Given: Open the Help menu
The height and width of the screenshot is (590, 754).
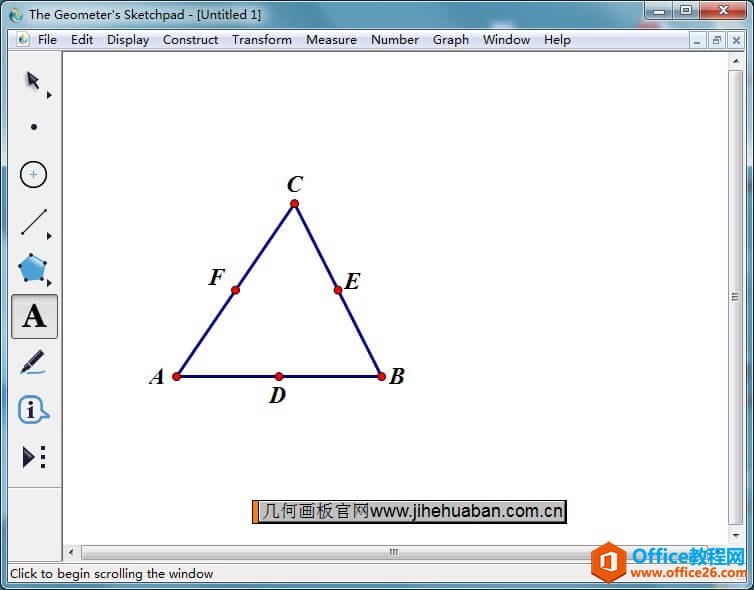Looking at the screenshot, I should coord(557,39).
